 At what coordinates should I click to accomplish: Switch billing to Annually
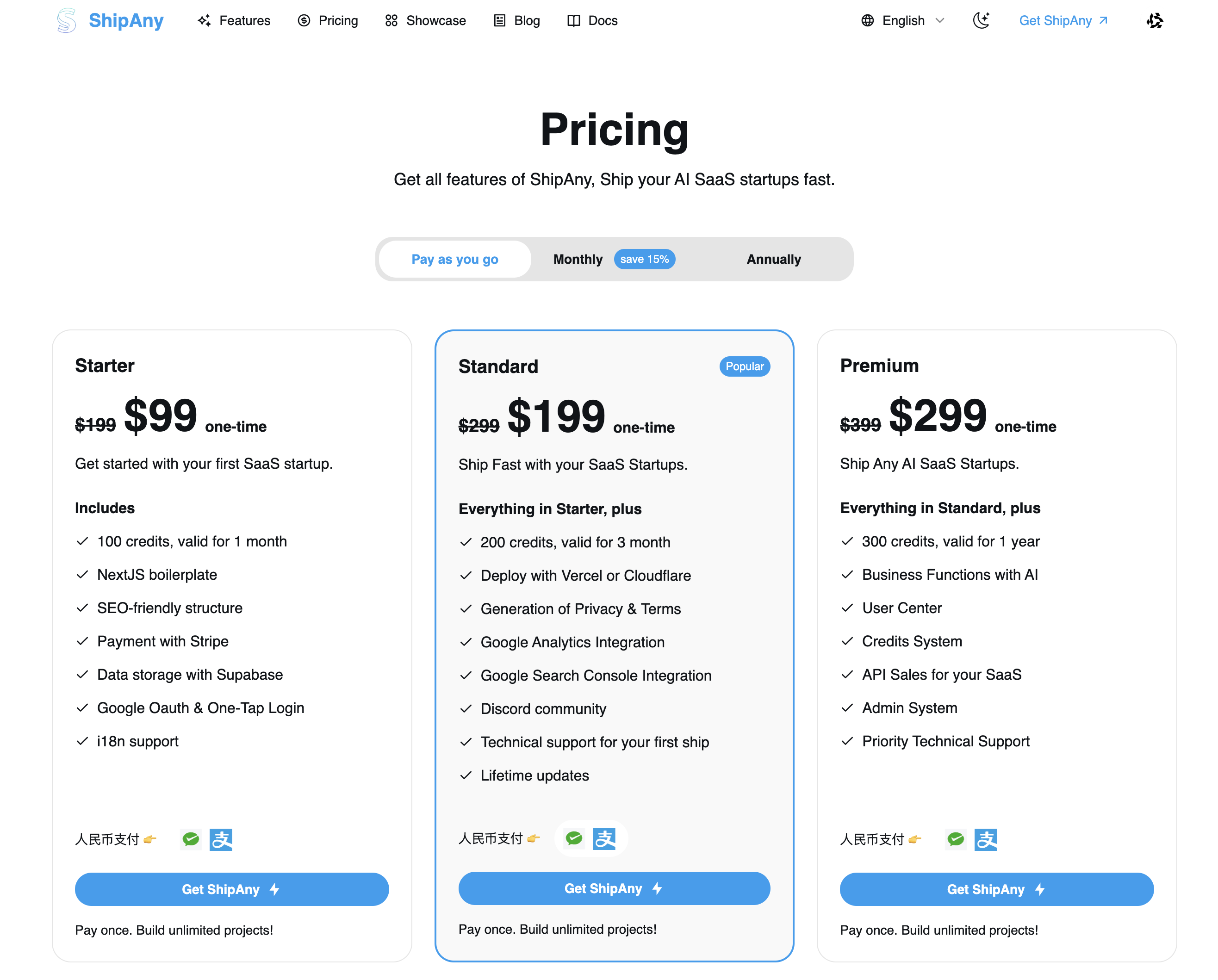click(x=773, y=259)
